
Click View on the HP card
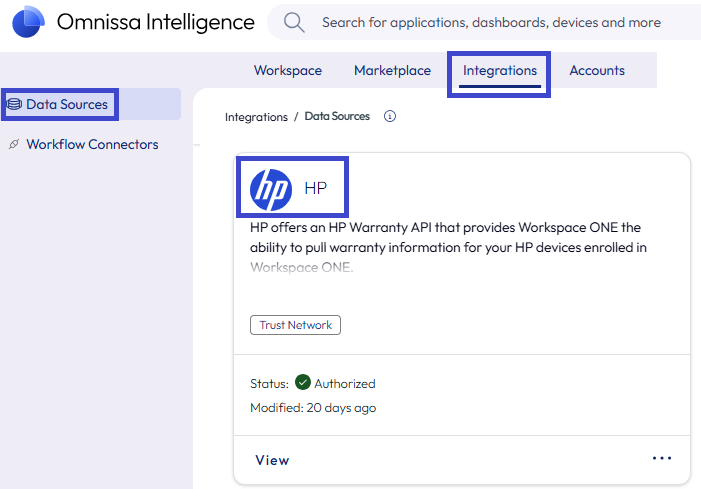click(x=272, y=460)
